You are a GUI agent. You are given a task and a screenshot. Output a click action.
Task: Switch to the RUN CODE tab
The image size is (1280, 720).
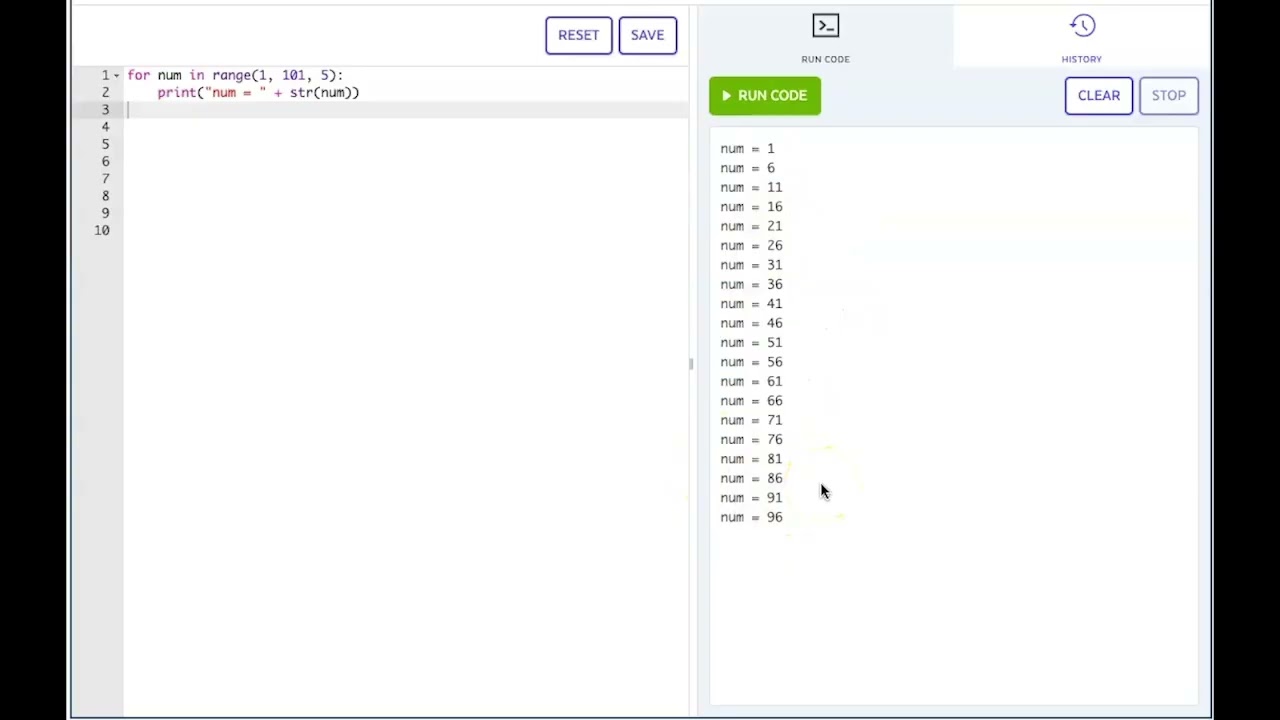825,37
